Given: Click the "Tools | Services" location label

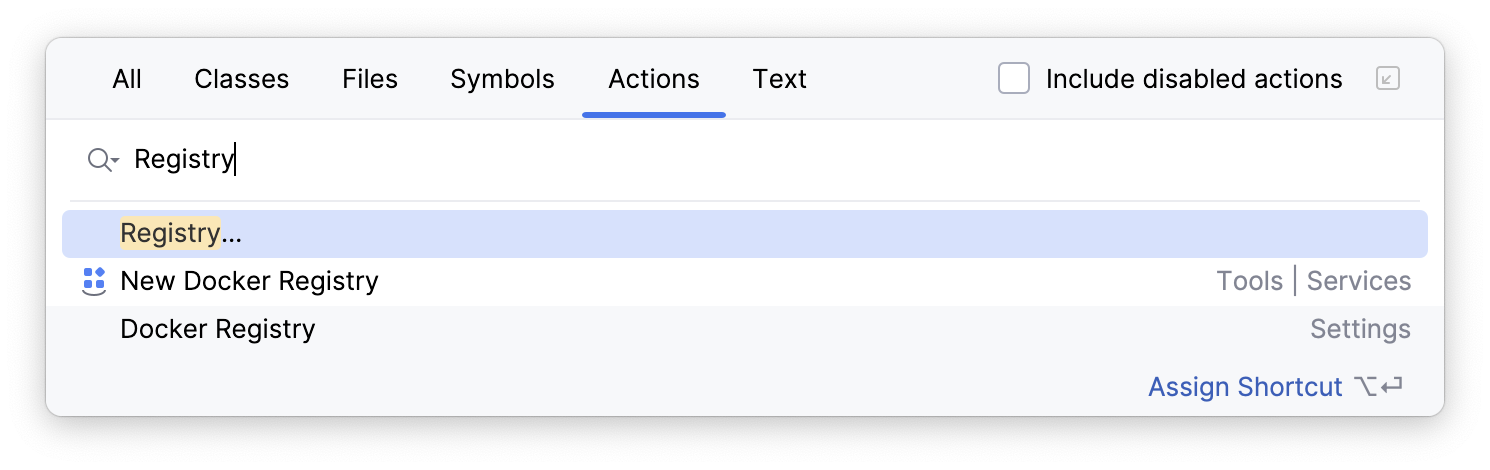Looking at the screenshot, I should 1312,282.
